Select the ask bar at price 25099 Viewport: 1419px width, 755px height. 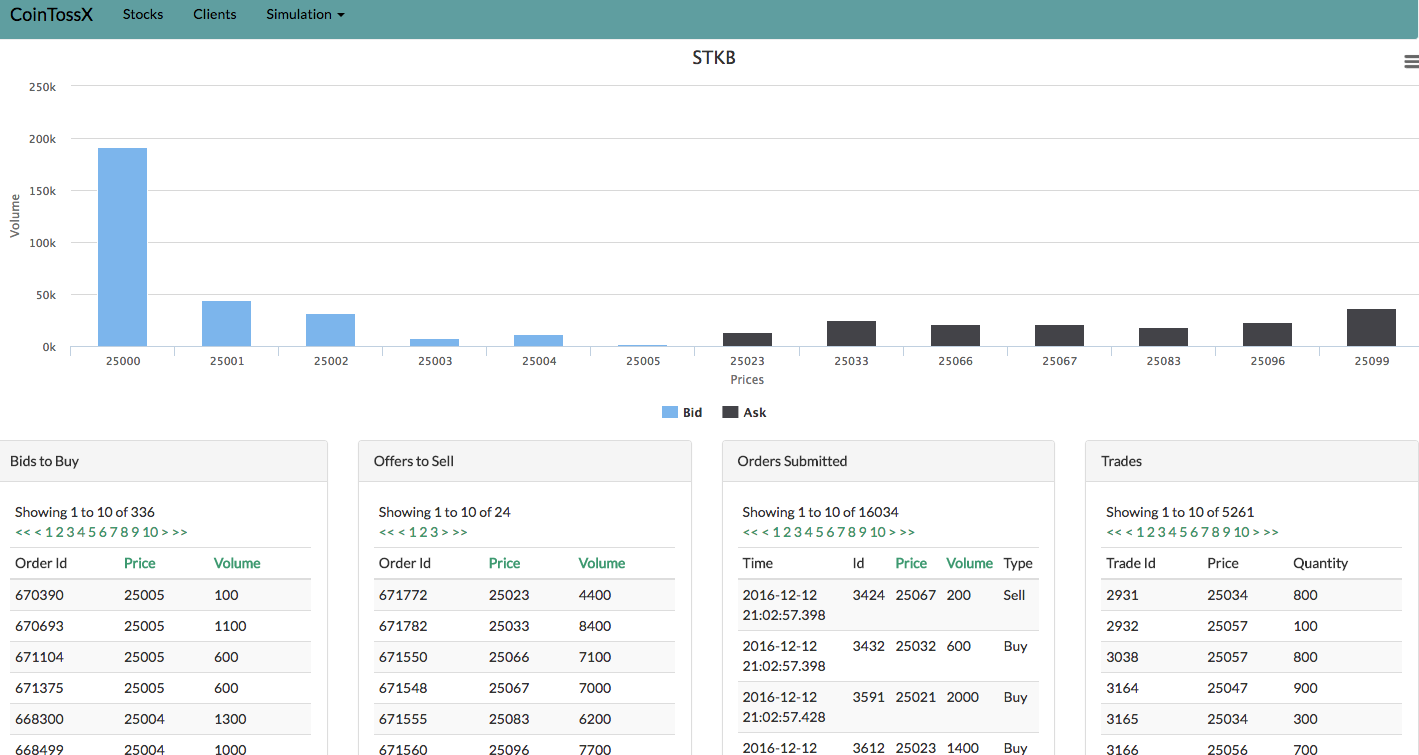click(1371, 328)
